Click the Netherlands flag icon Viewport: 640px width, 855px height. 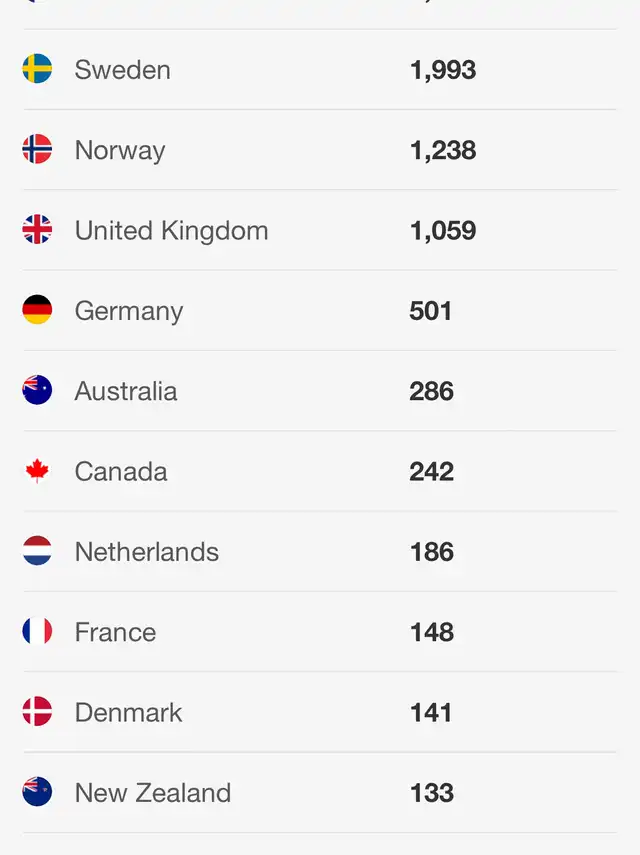point(37,551)
